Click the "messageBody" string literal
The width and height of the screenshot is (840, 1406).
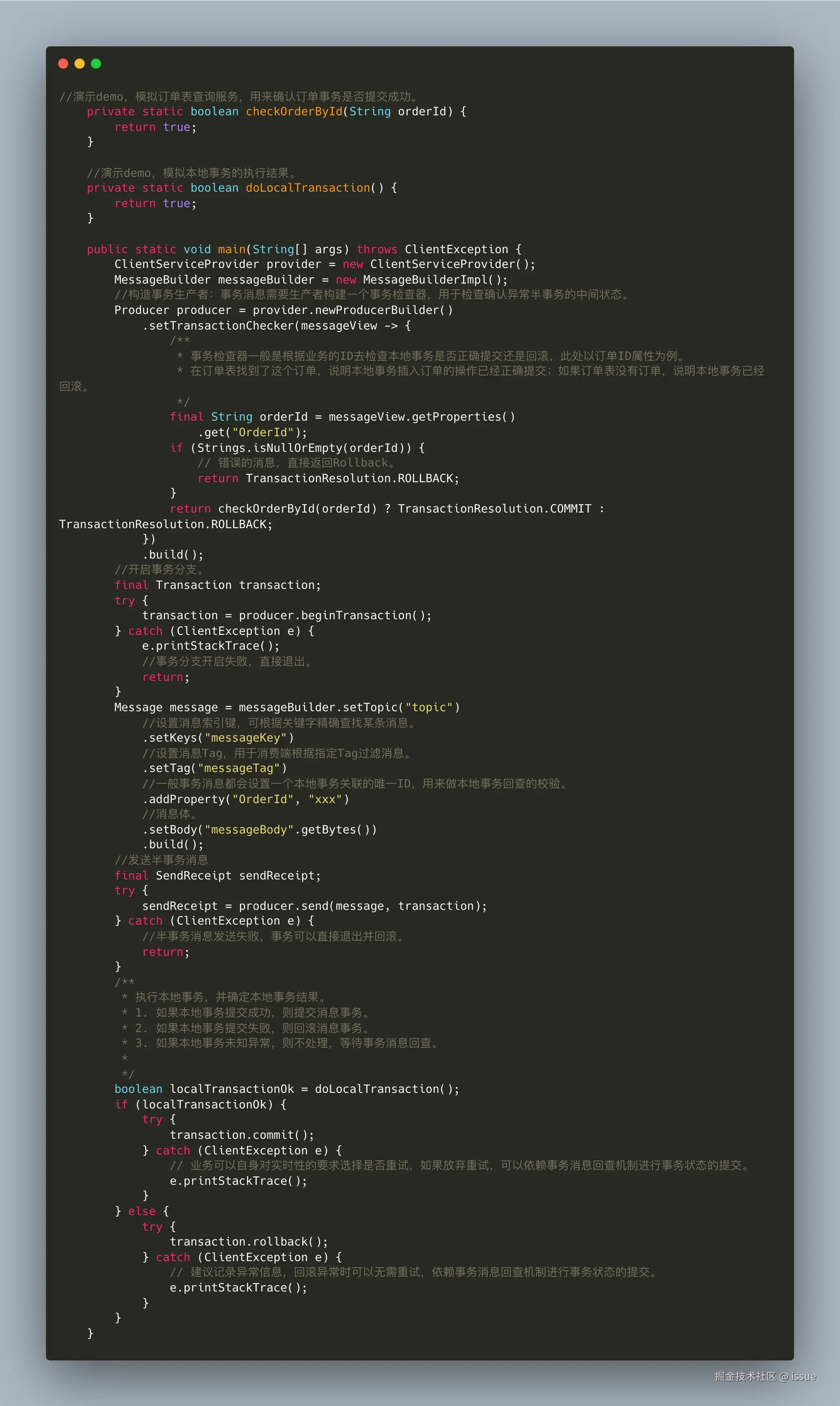coord(249,829)
